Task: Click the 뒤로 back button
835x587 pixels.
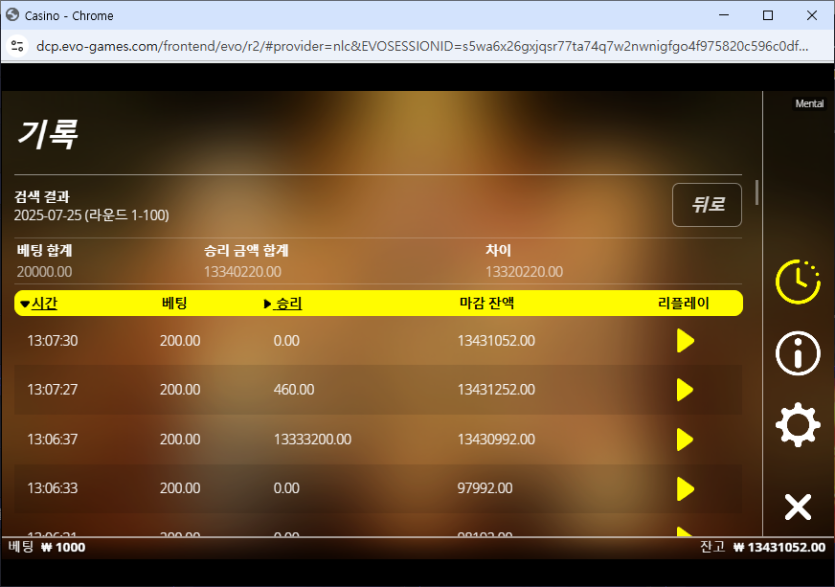Action: (706, 205)
